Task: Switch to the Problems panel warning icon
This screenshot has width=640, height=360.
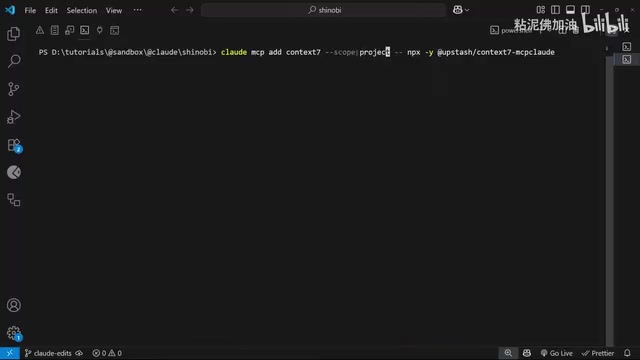Action: point(40,30)
